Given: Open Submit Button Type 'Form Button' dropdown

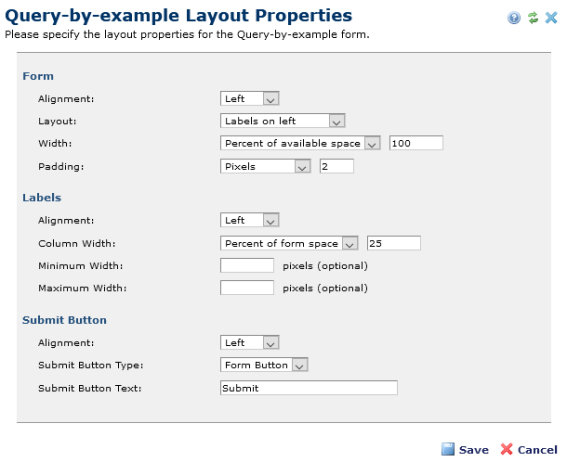Looking at the screenshot, I should [x=264, y=365].
